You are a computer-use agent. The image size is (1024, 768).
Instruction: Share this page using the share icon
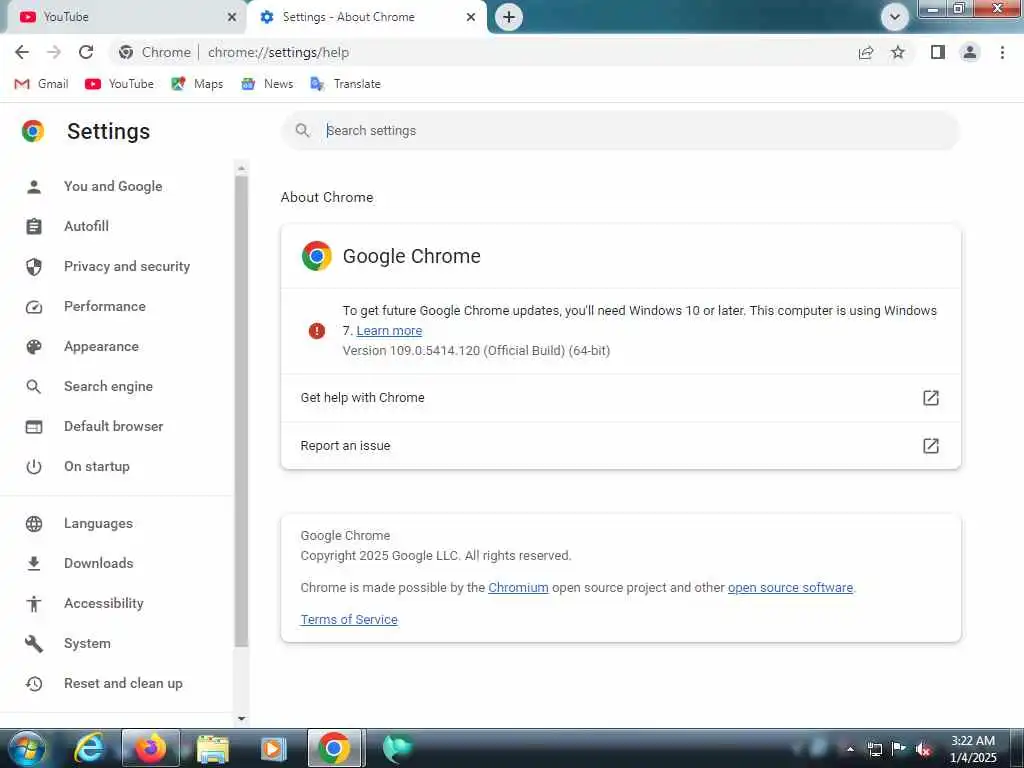pyautogui.click(x=866, y=52)
